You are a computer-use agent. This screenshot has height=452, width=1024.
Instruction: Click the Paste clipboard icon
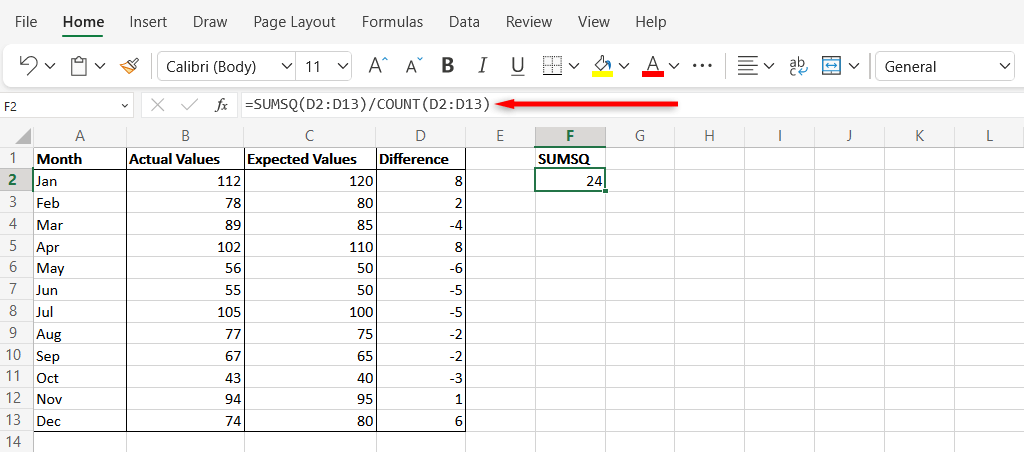(x=79, y=66)
